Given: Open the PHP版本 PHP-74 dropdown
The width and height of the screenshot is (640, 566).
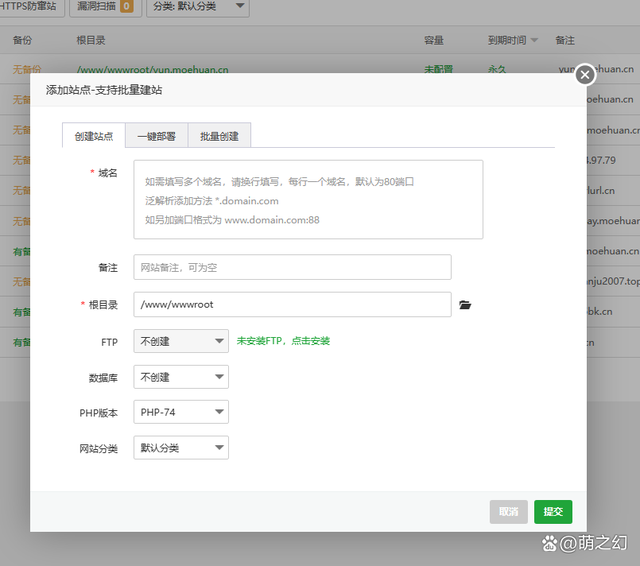Looking at the screenshot, I should tap(181, 412).
